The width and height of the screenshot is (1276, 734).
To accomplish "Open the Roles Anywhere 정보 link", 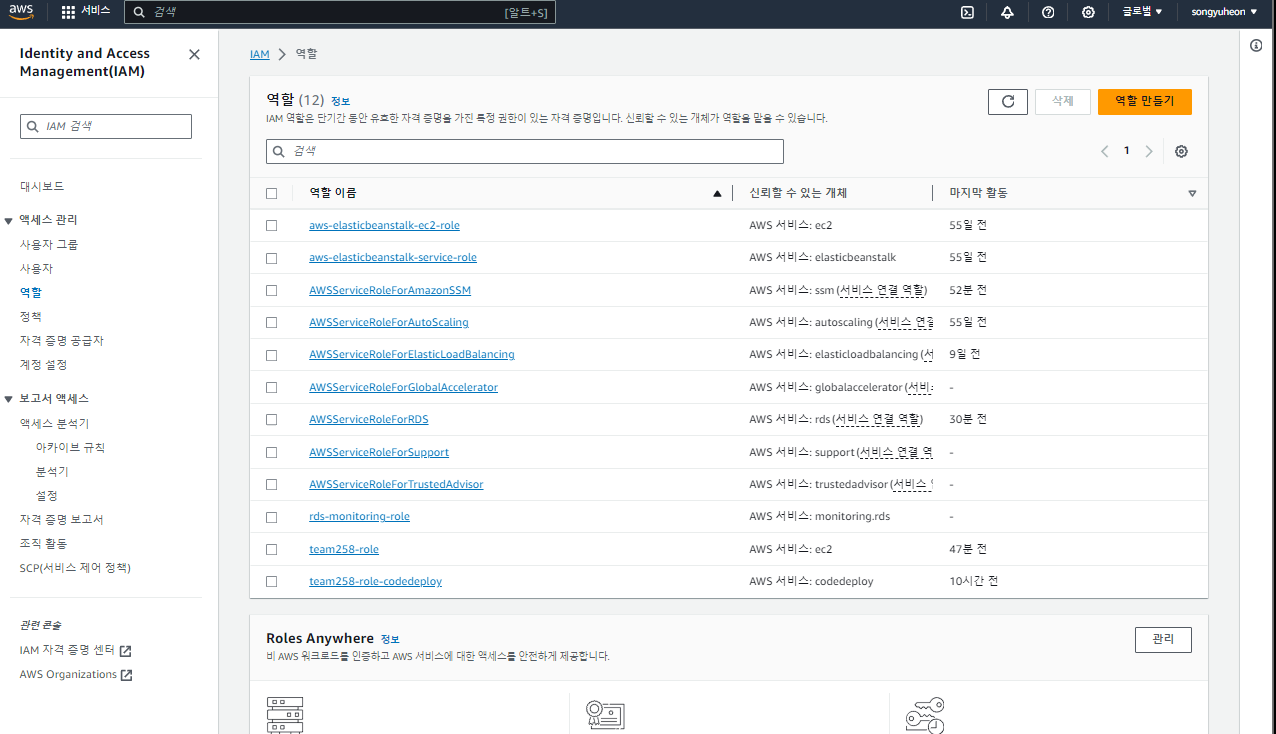I will click(x=390, y=639).
